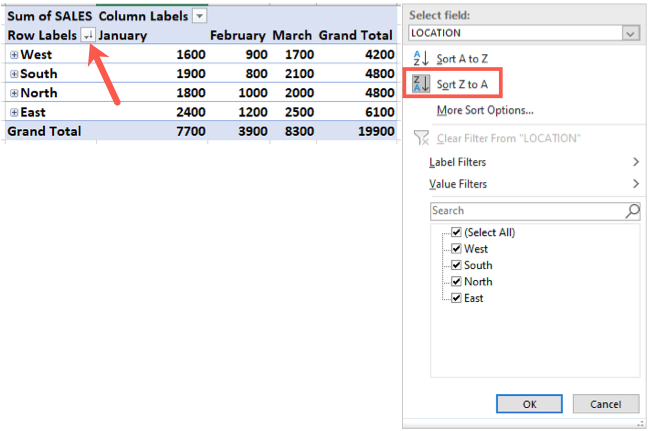
Task: Open the Column Labels filter dropdown
Action: [199, 16]
